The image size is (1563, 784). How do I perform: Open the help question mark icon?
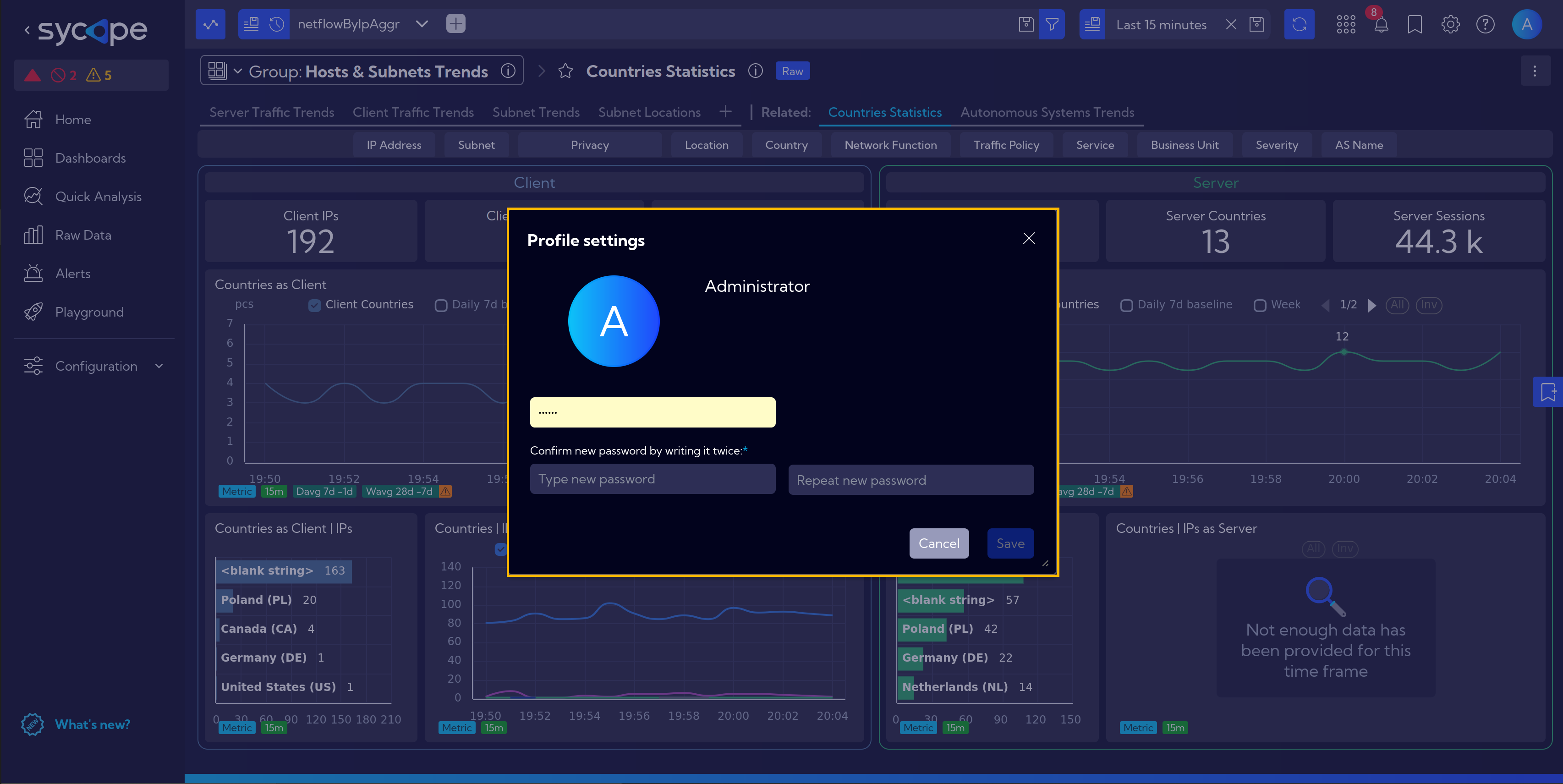pyautogui.click(x=1485, y=24)
